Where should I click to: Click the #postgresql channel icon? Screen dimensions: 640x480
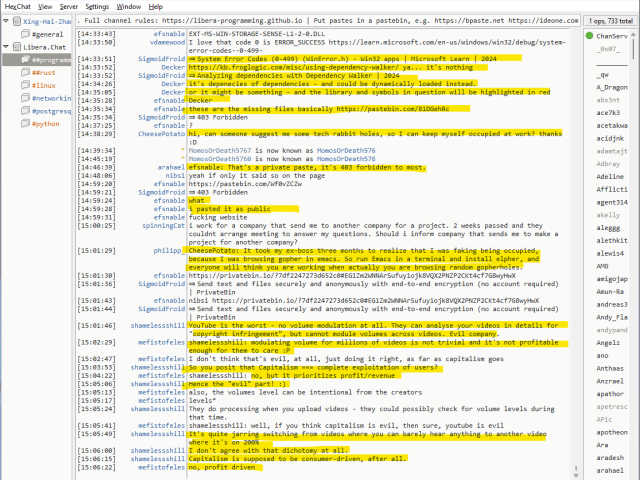24,112
